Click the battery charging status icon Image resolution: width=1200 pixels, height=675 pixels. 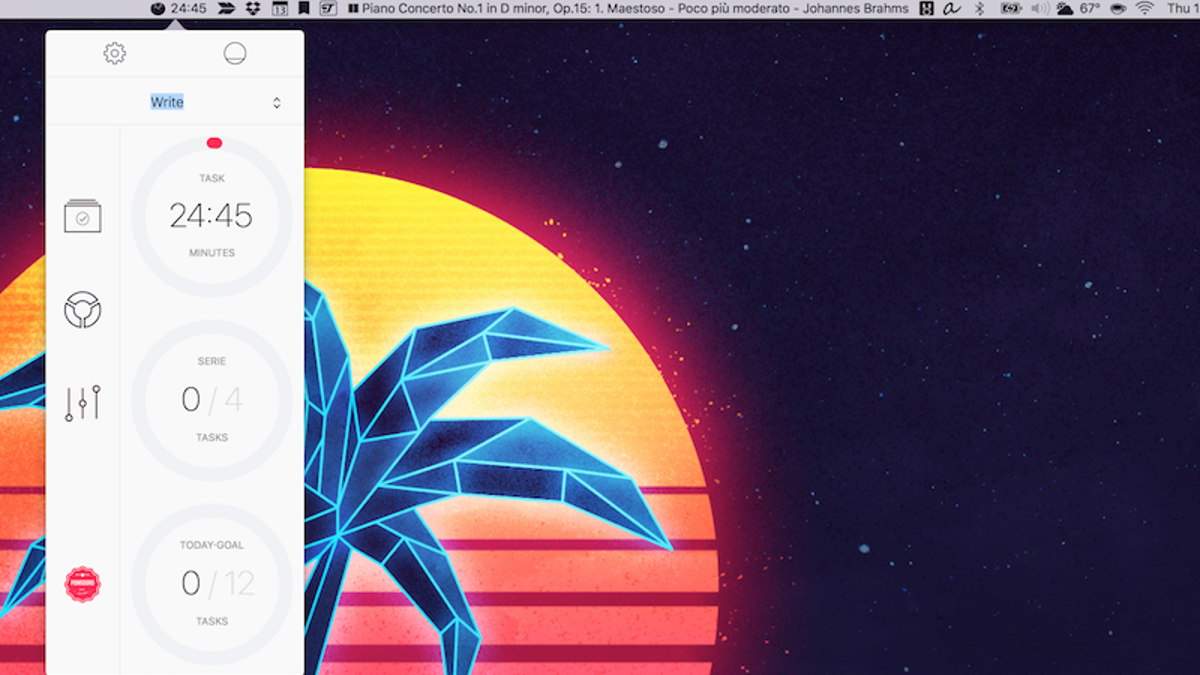1011,9
